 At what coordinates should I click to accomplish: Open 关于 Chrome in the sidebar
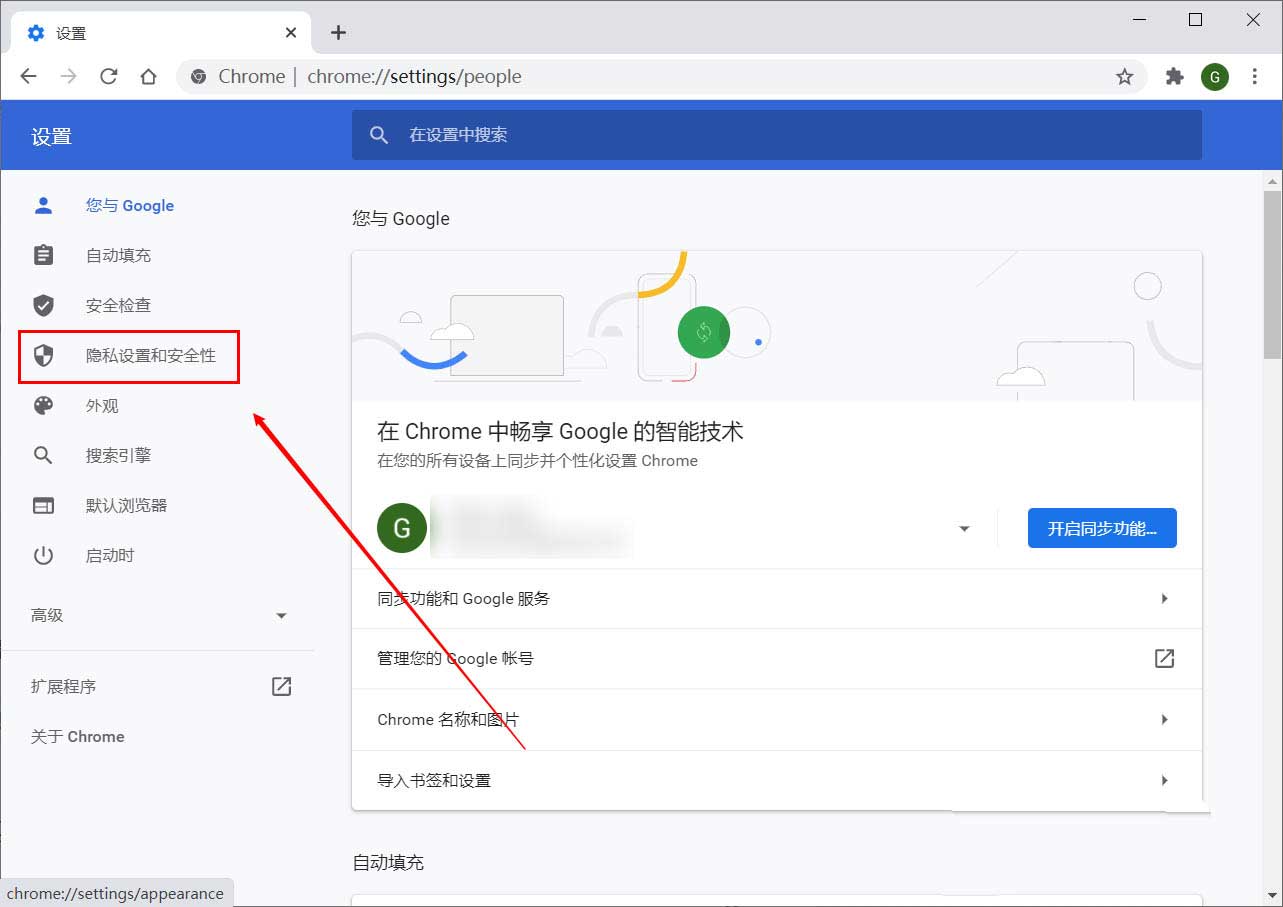click(x=78, y=737)
